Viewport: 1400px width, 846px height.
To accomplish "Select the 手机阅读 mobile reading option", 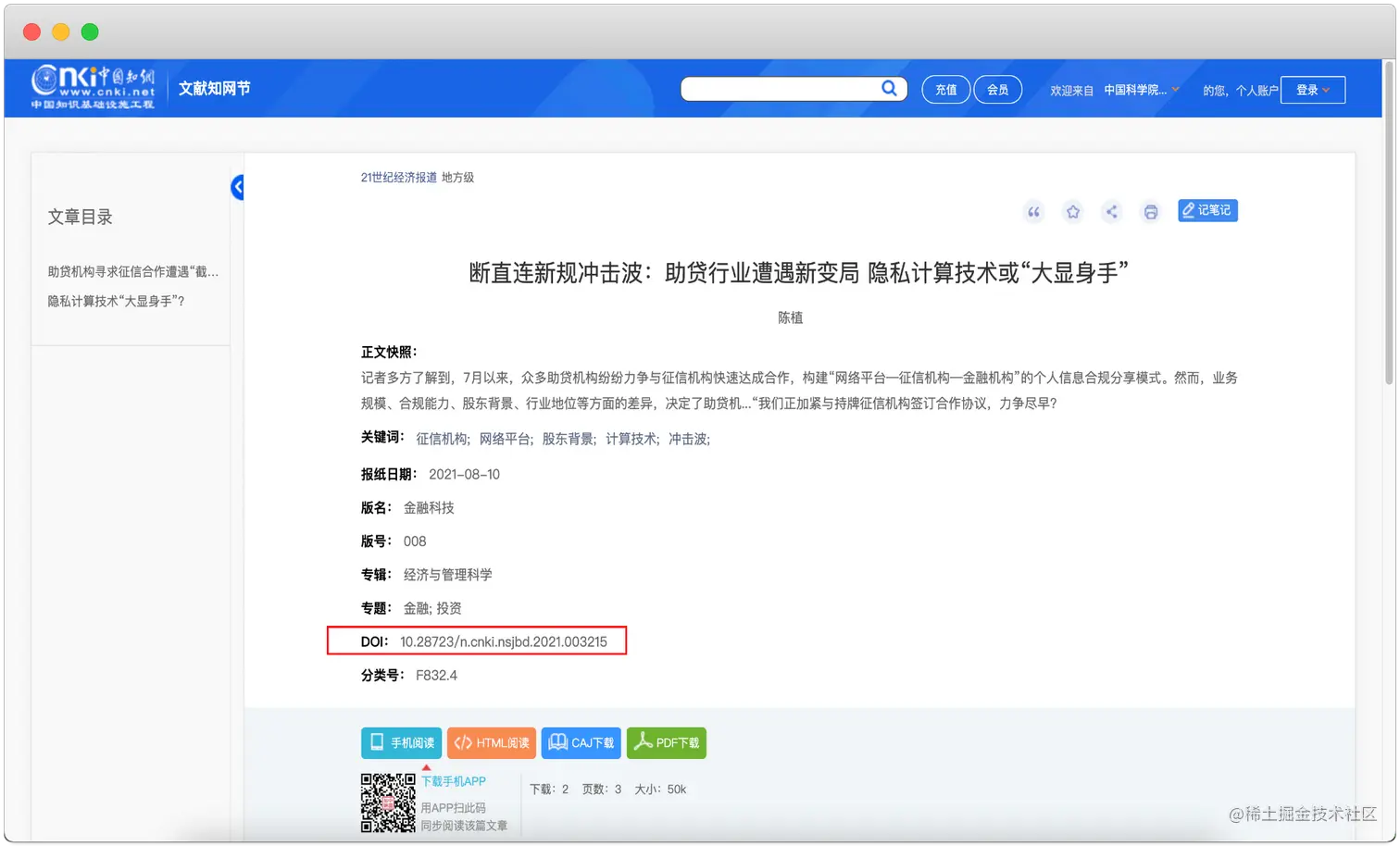I will 401,742.
